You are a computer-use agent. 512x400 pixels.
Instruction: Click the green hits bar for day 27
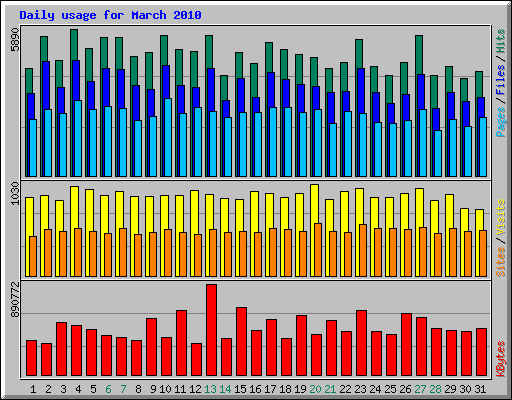pyautogui.click(x=419, y=54)
